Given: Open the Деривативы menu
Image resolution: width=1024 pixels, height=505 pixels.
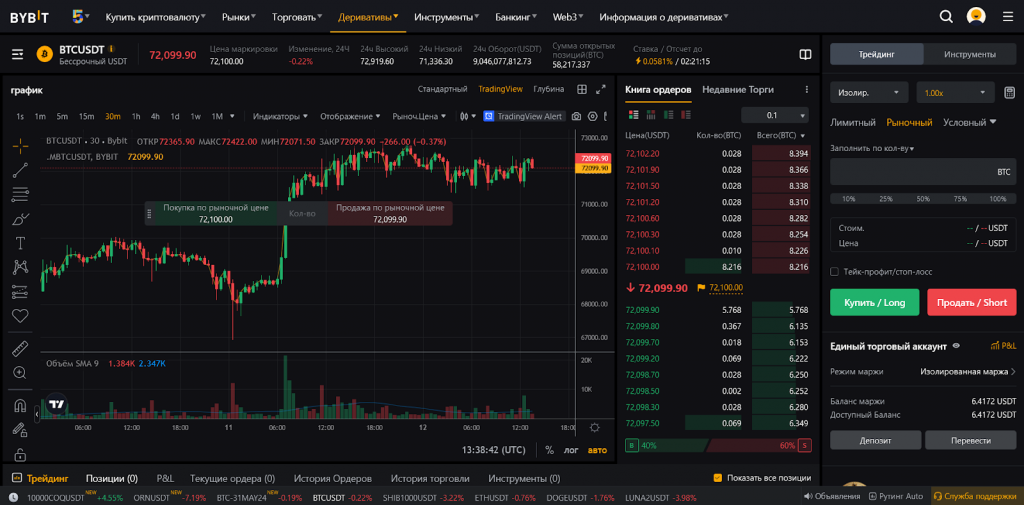Looking at the screenshot, I should pyautogui.click(x=367, y=17).
